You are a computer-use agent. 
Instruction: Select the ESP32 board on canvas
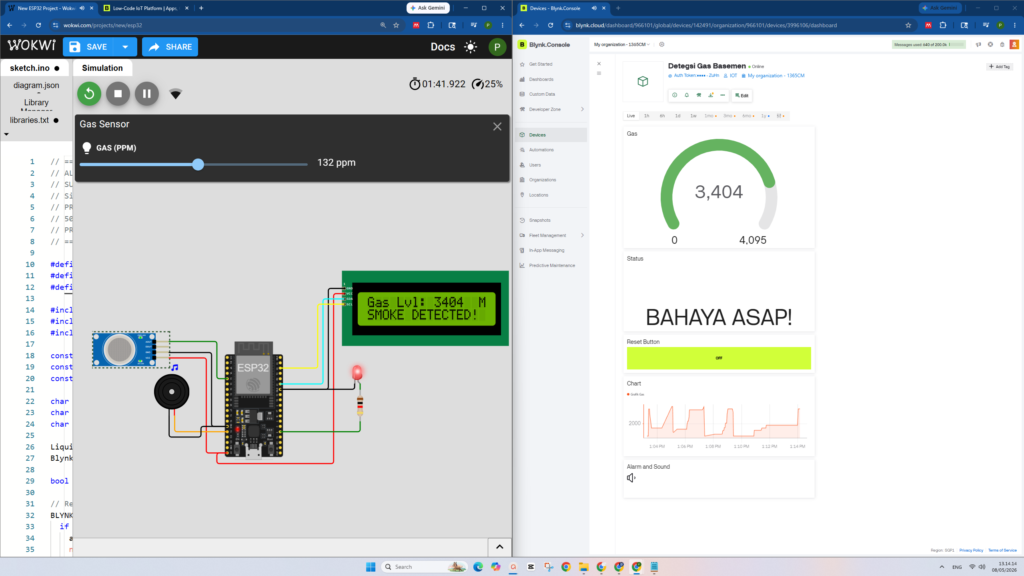point(253,400)
